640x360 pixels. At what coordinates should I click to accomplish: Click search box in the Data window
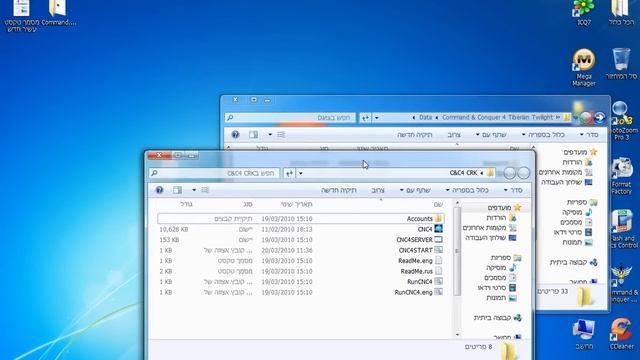(290, 118)
